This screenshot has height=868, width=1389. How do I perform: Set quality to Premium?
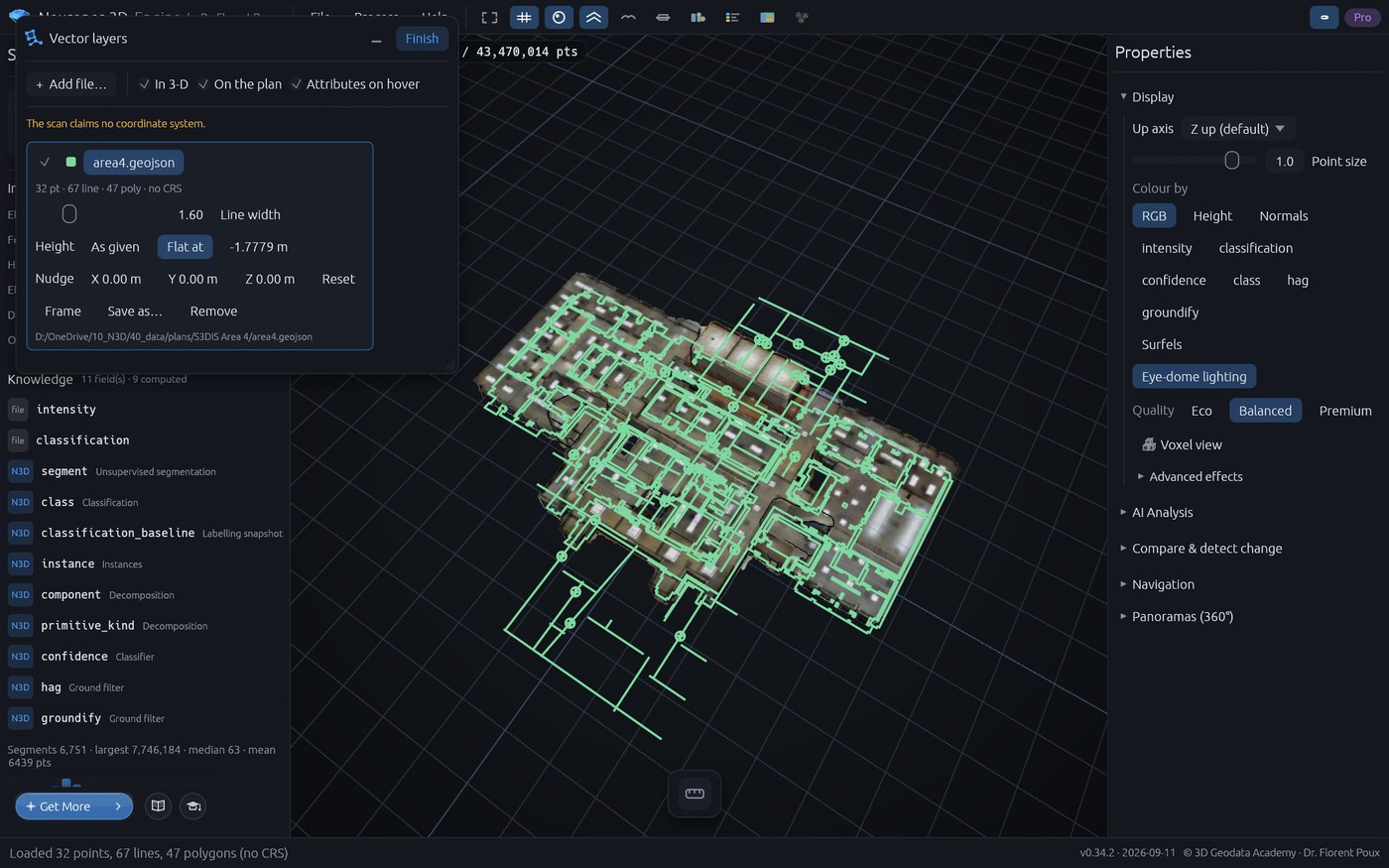(x=1345, y=411)
